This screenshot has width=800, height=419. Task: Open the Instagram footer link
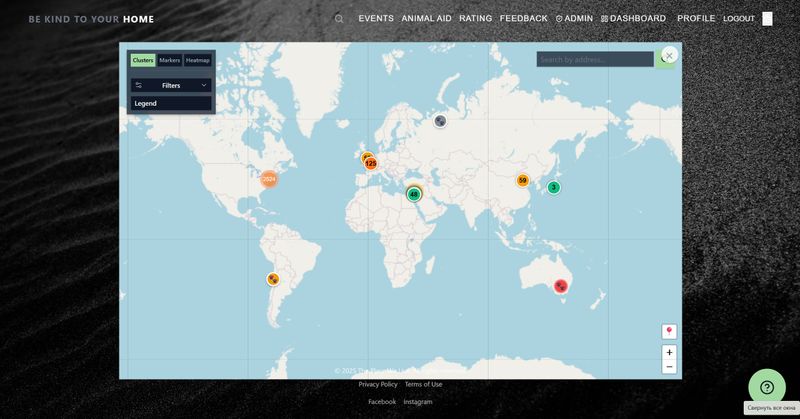tap(418, 402)
